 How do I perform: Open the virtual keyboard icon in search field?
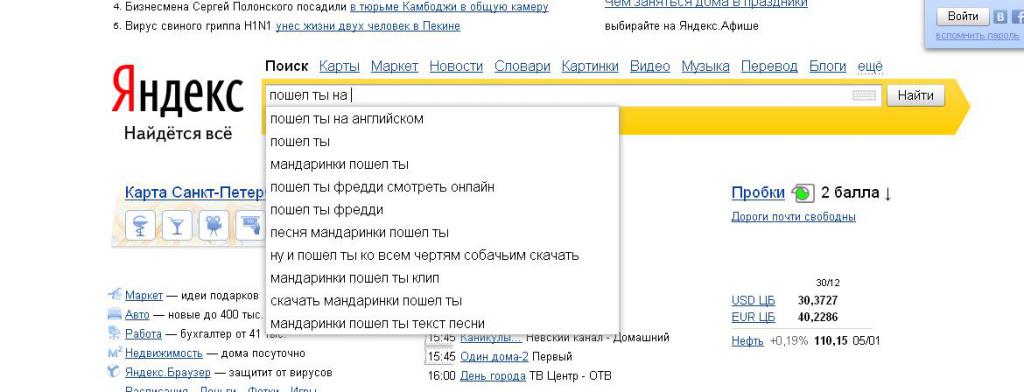(863, 95)
